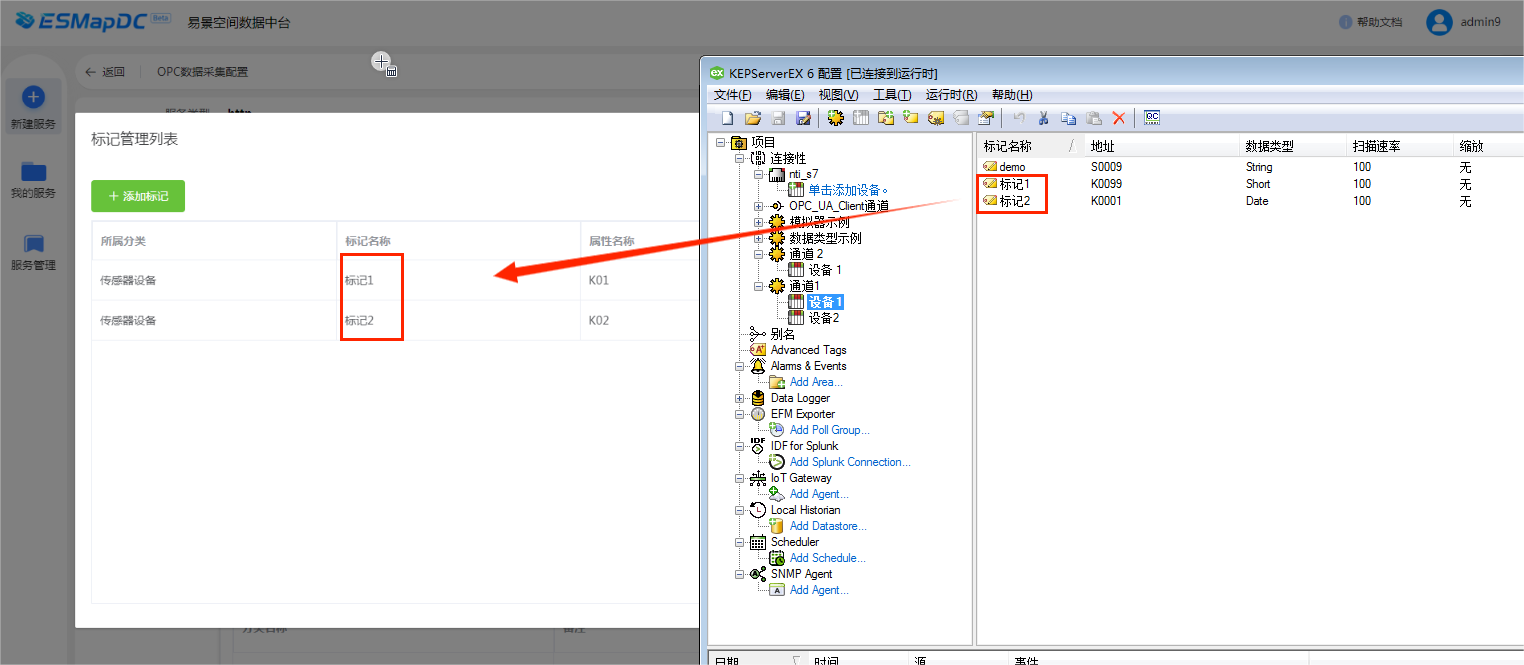Click the green 添加标记 button

point(138,196)
